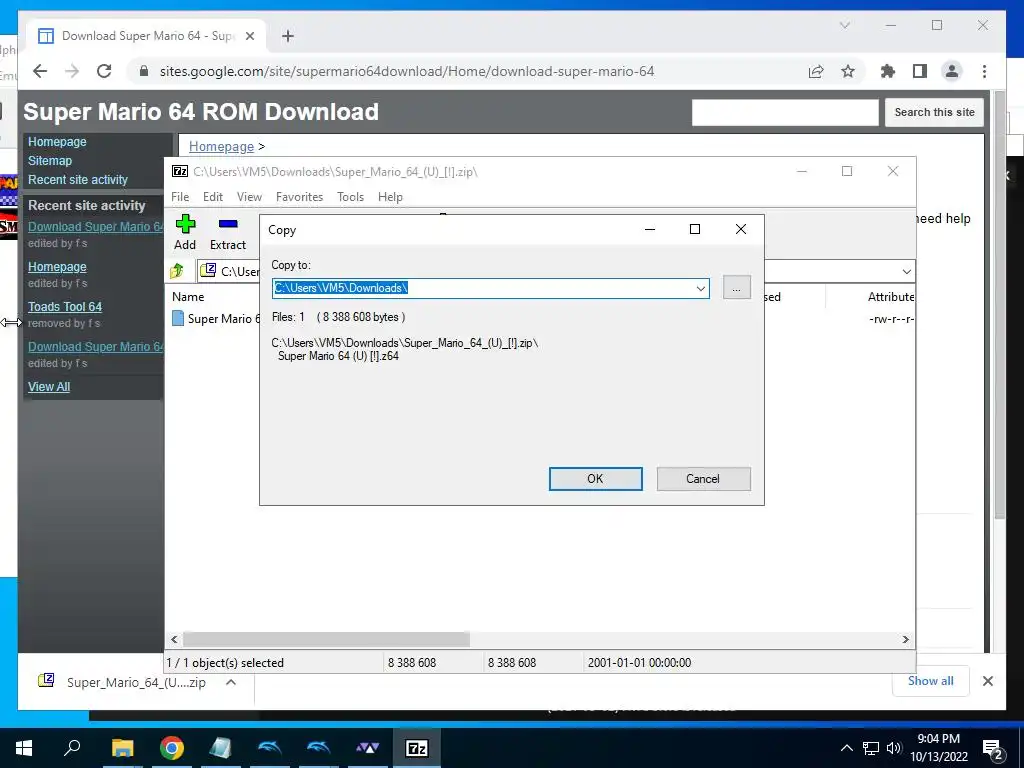Bookmark this page with star icon
This screenshot has width=1024, height=768.
[x=848, y=71]
